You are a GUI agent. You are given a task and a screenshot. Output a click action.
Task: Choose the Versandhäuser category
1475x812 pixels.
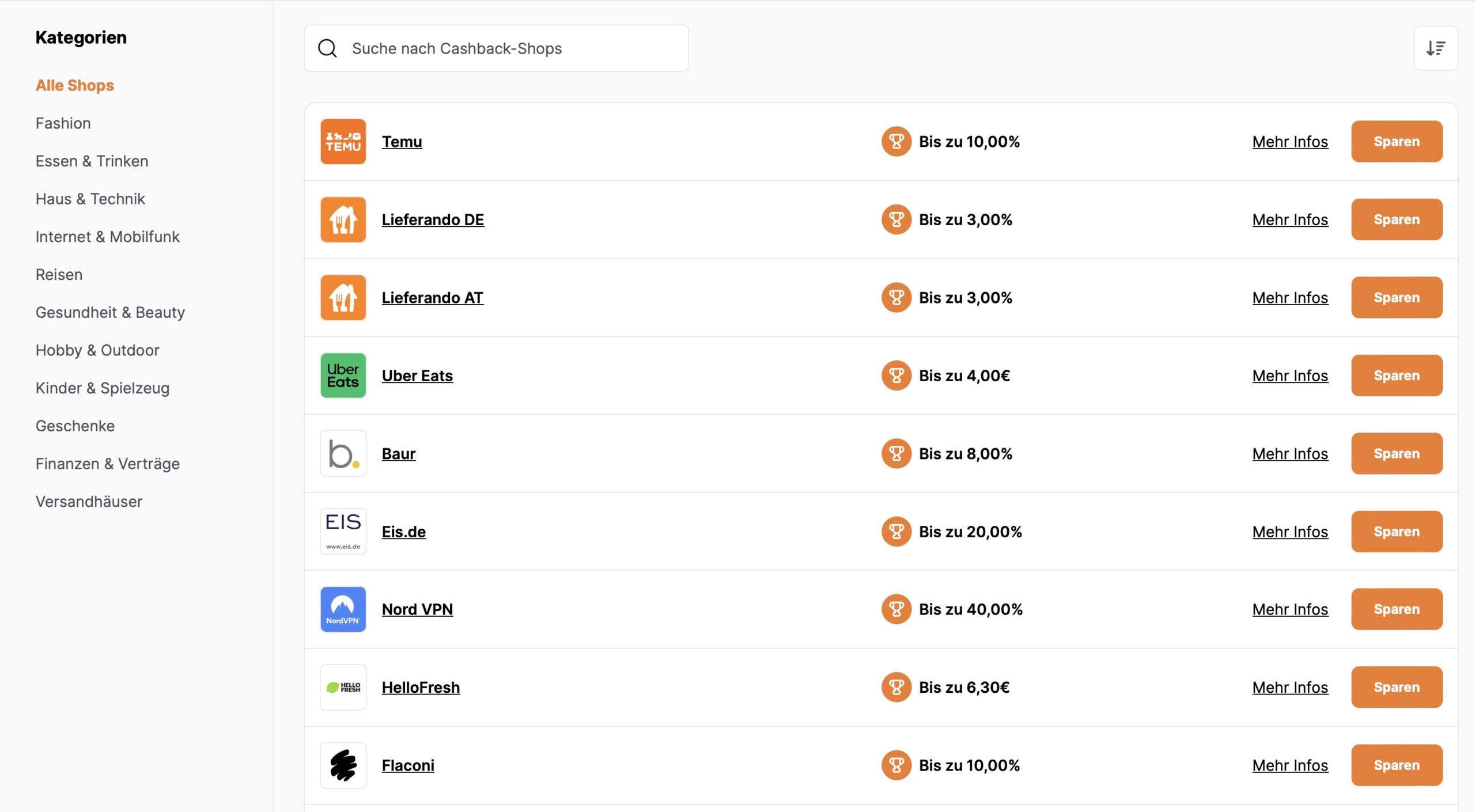pyautogui.click(x=89, y=502)
